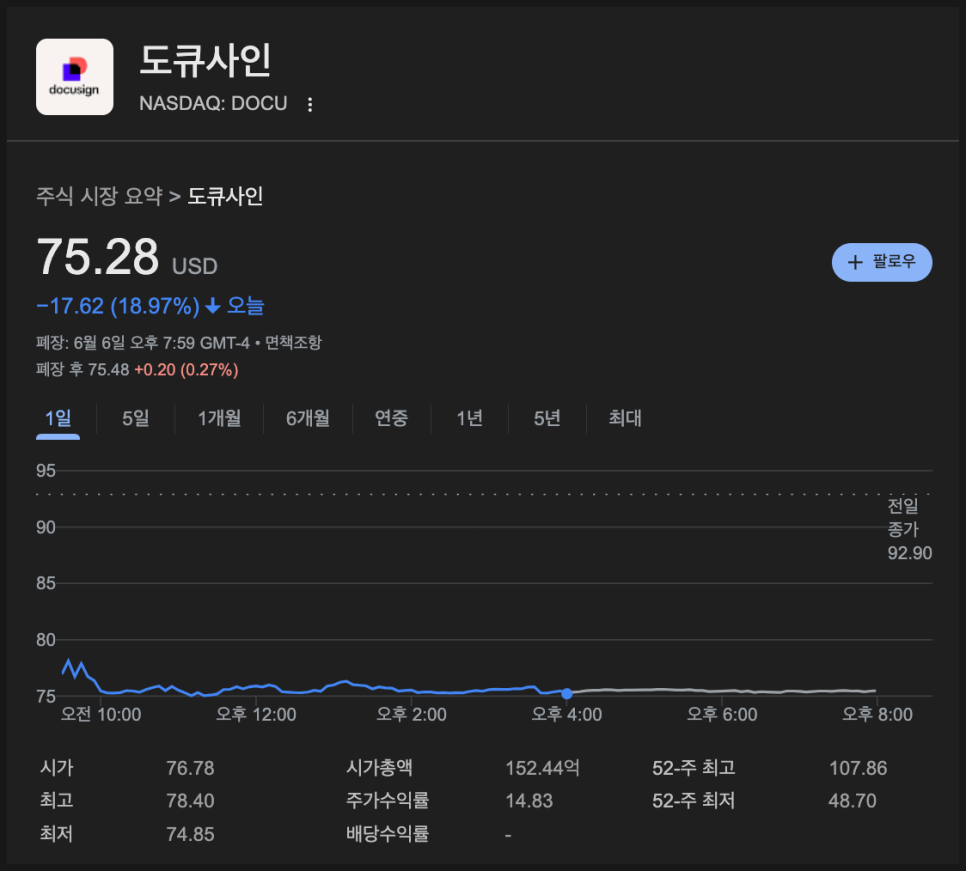
Task: Select the 연중 range tab
Action: 392,419
